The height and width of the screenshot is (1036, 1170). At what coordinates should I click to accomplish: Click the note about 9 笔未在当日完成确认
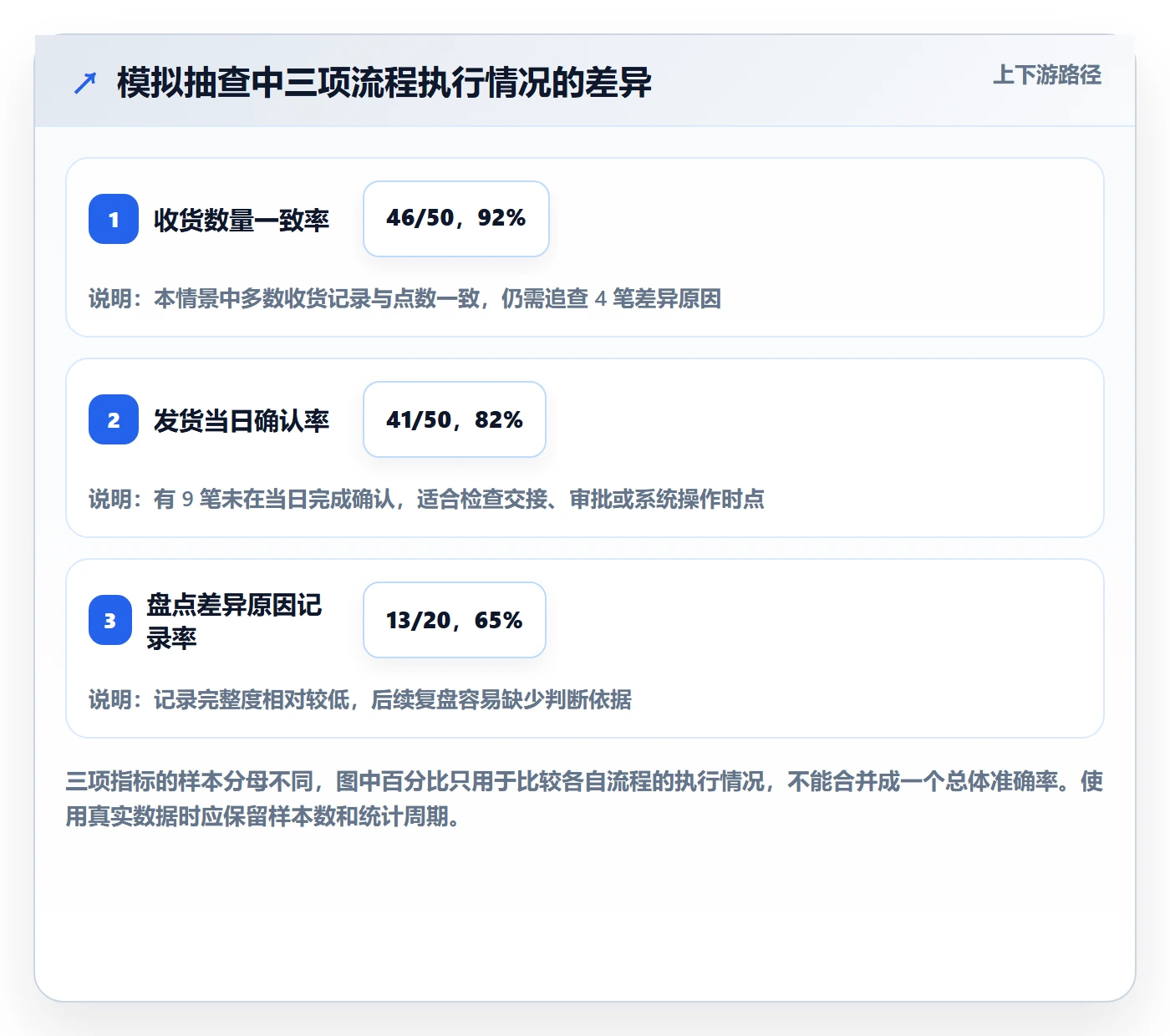[x=426, y=499]
